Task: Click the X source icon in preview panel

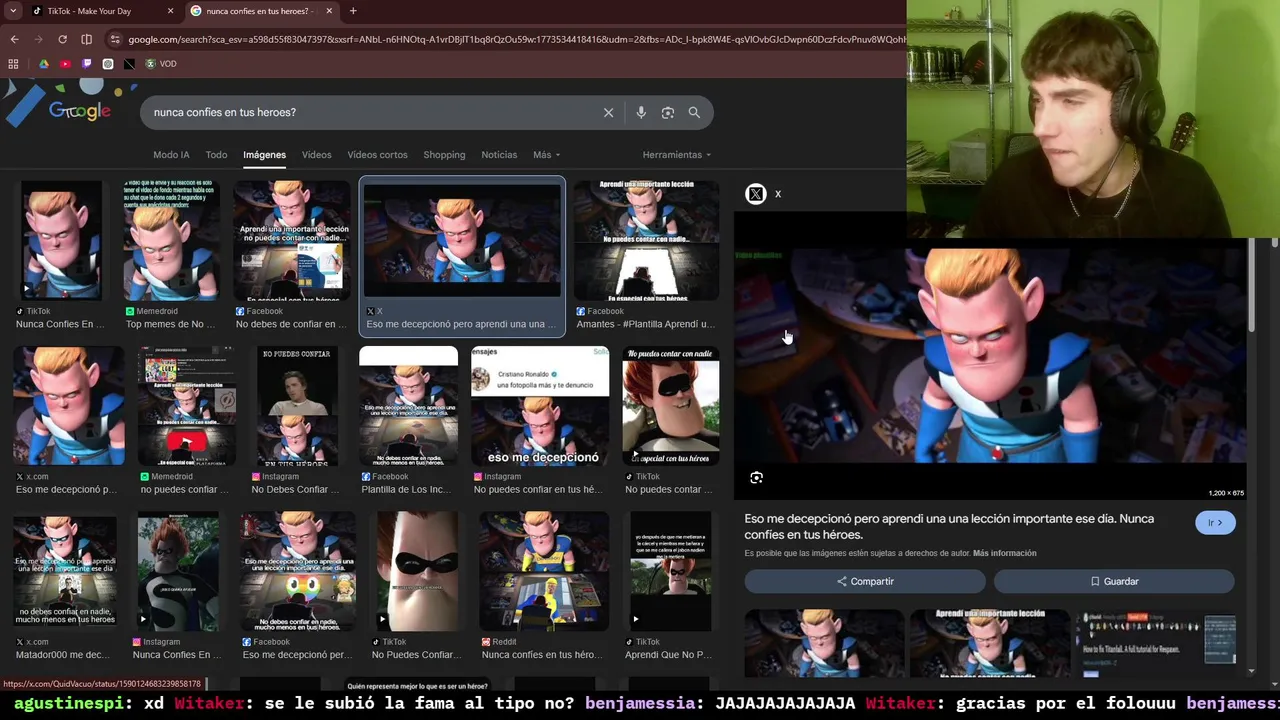Action: point(756,194)
